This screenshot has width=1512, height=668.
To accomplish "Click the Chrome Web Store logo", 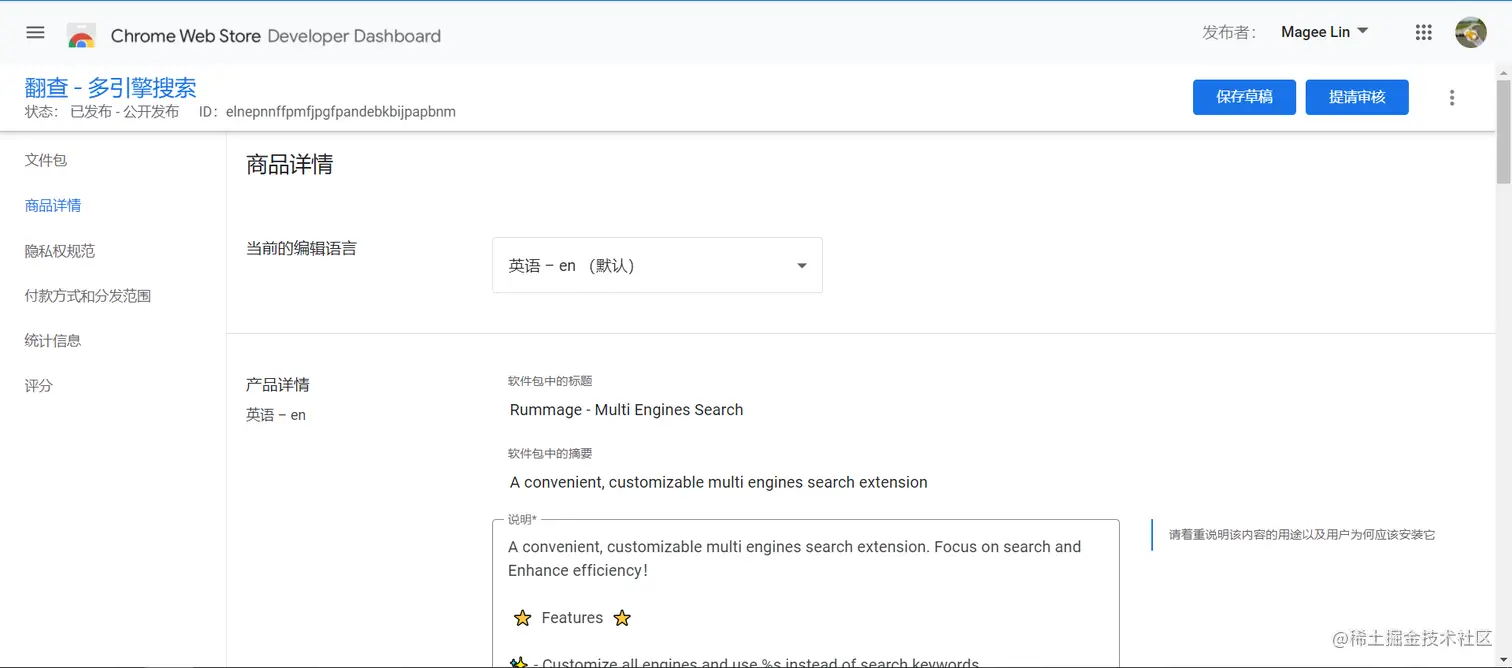I will coord(81,36).
